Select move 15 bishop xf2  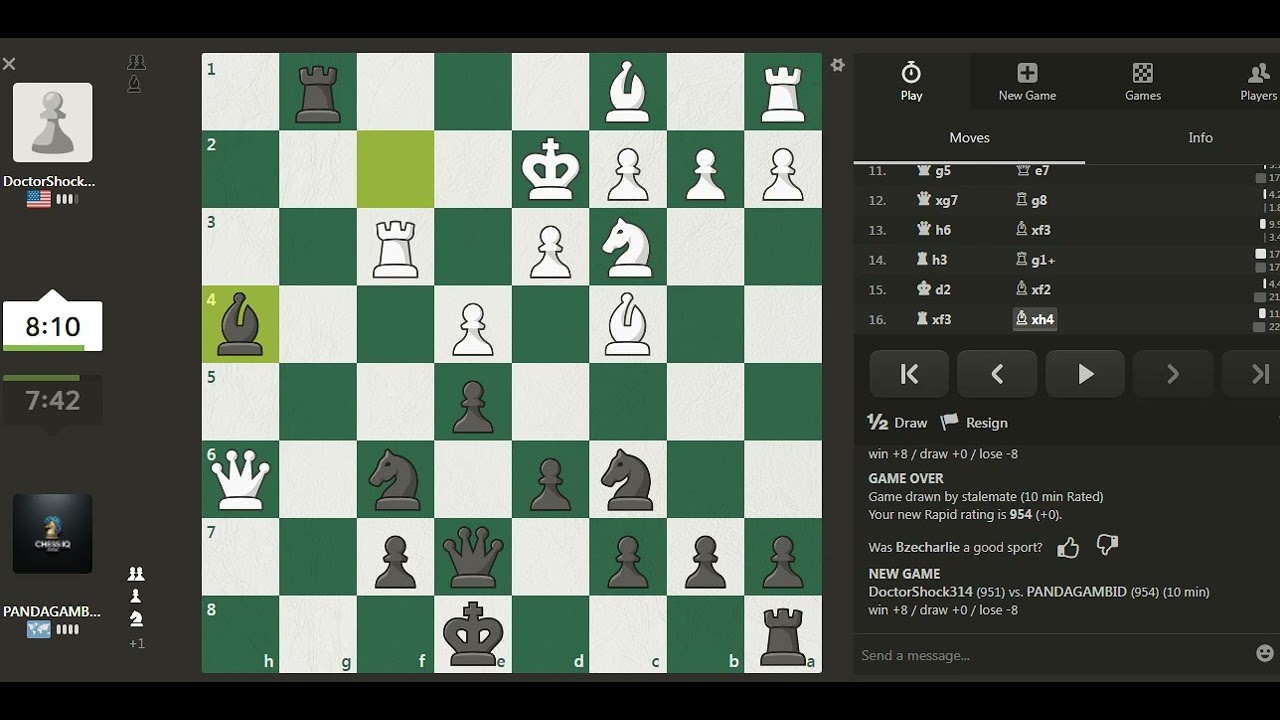point(1033,289)
